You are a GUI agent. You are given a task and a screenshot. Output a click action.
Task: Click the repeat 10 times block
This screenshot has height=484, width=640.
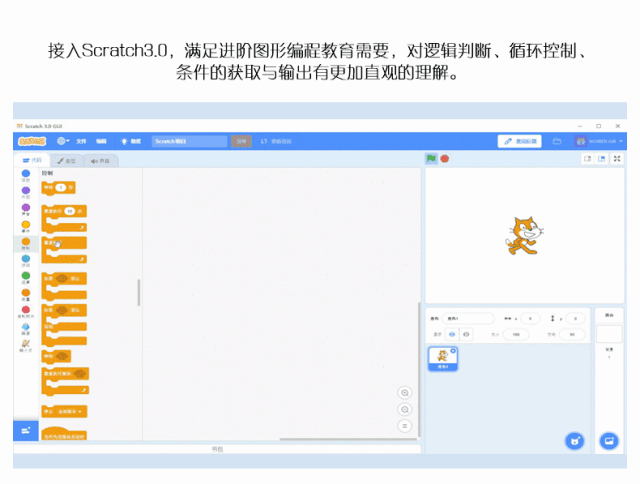point(64,218)
